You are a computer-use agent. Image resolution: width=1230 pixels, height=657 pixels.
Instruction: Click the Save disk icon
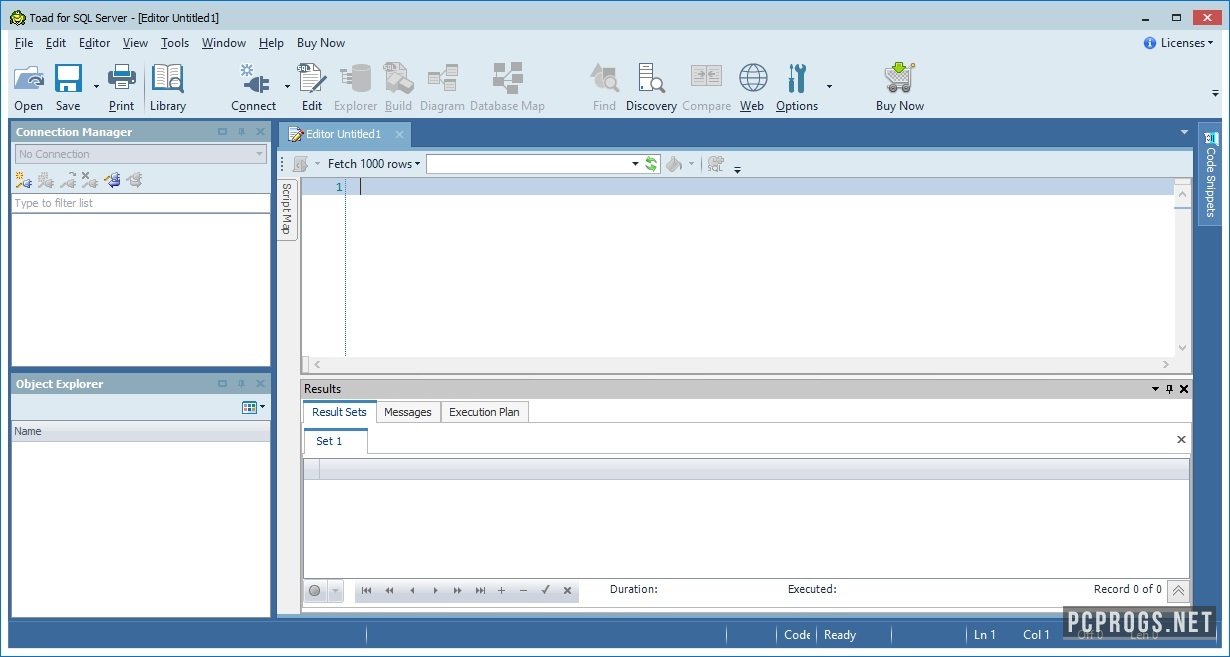68,79
